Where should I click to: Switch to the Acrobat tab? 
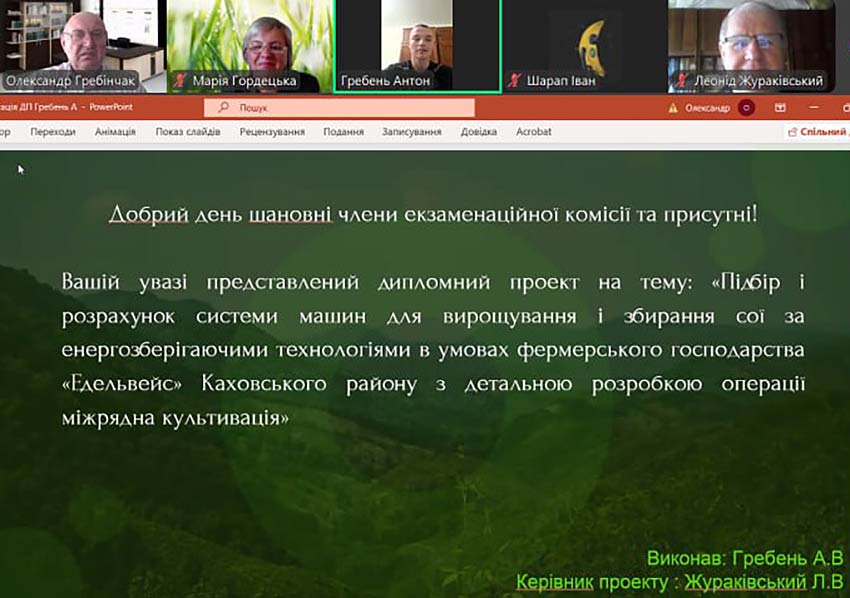(533, 132)
